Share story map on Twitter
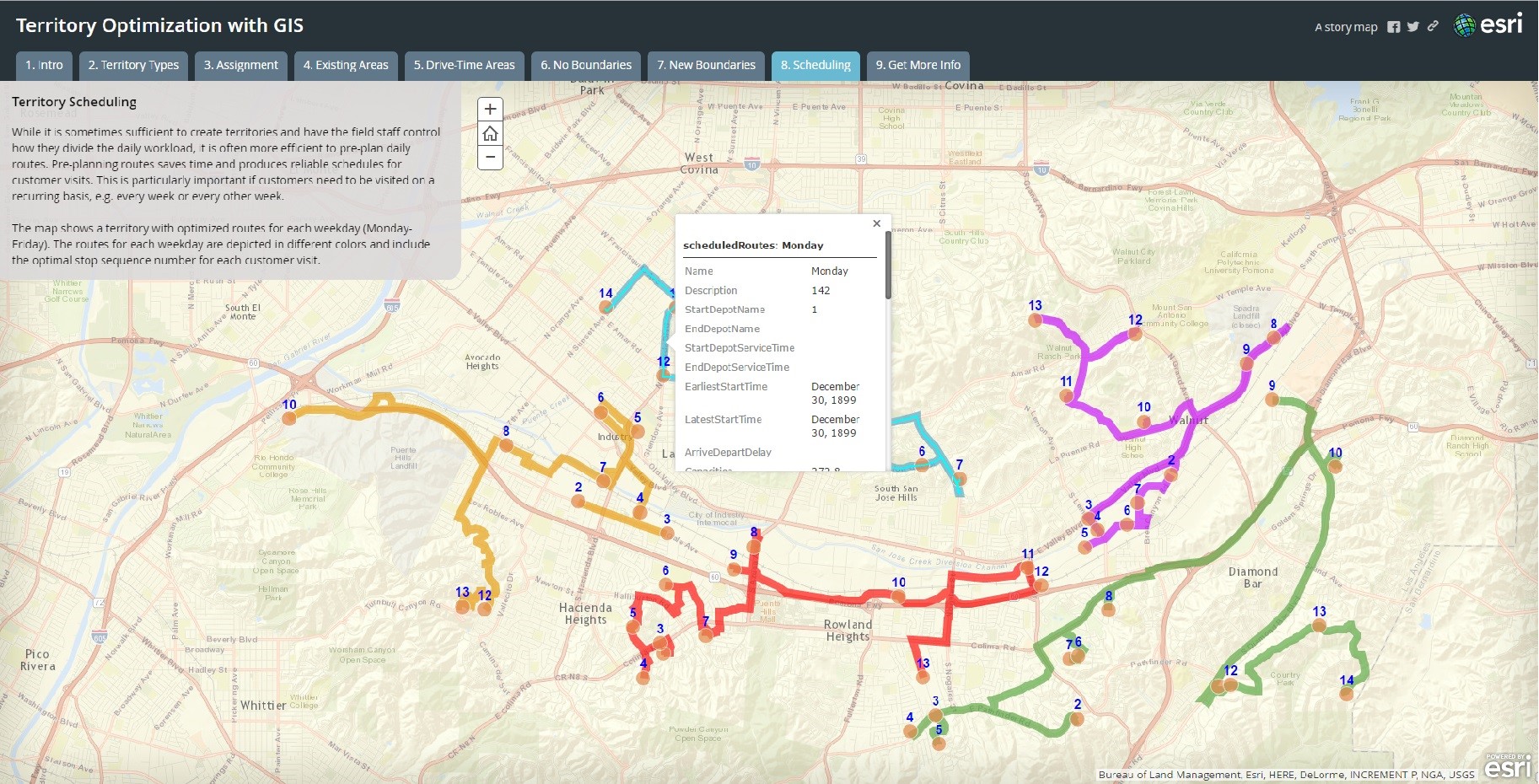Image resolution: width=1539 pixels, height=784 pixels. (x=1413, y=27)
